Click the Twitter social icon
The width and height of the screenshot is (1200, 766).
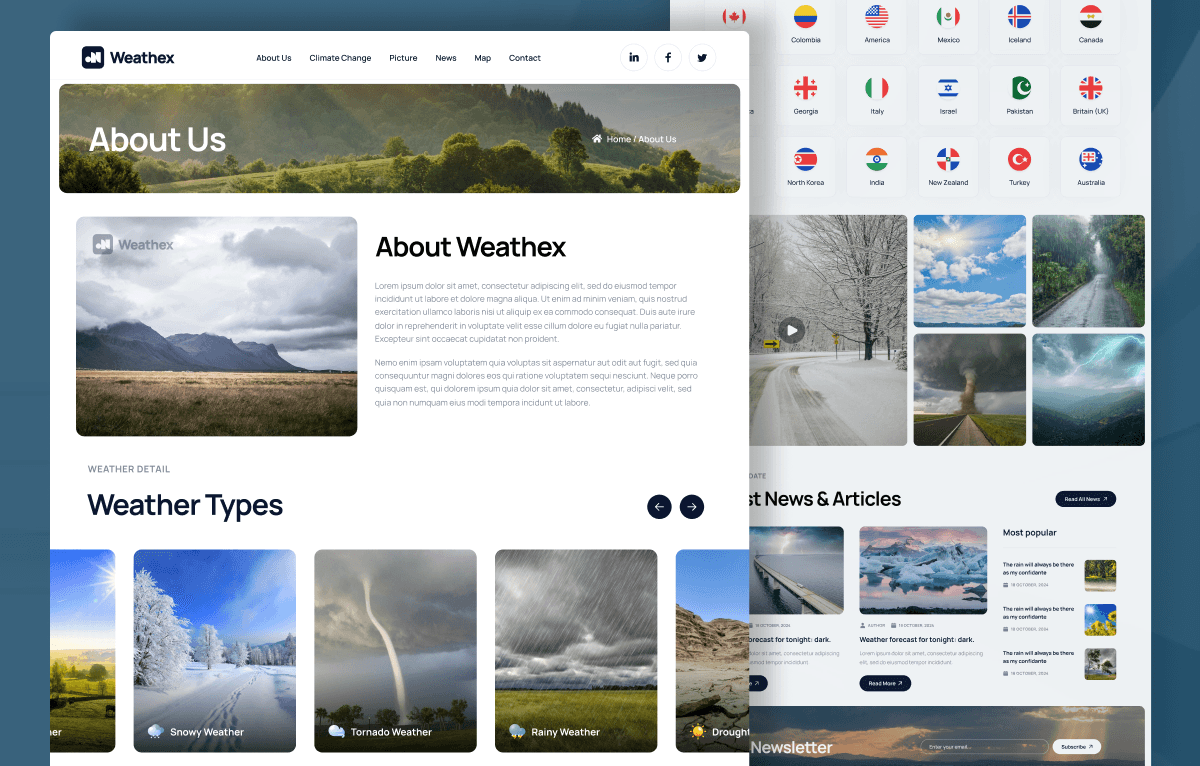702,58
